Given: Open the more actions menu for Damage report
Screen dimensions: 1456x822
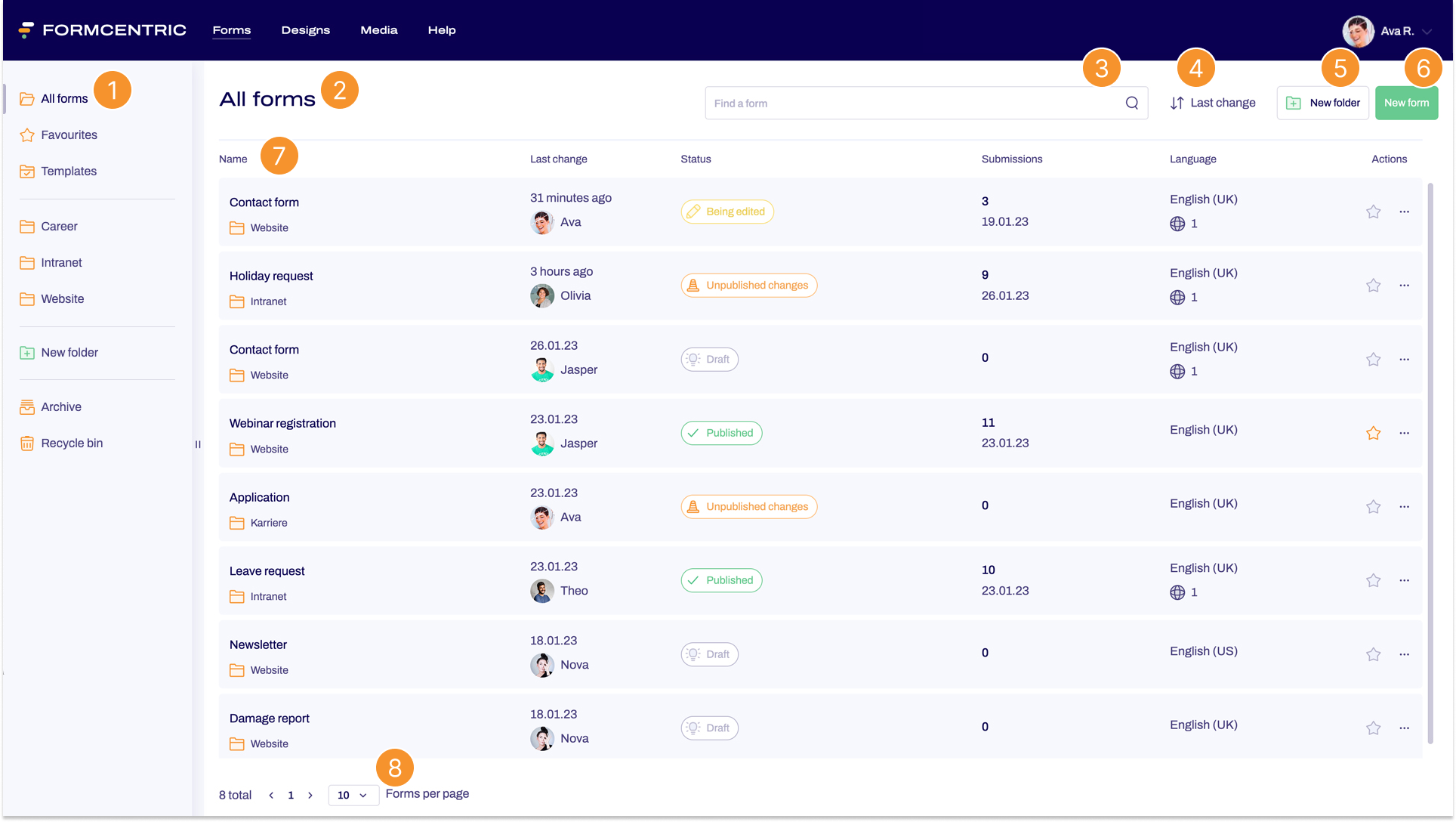Looking at the screenshot, I should click(1404, 728).
